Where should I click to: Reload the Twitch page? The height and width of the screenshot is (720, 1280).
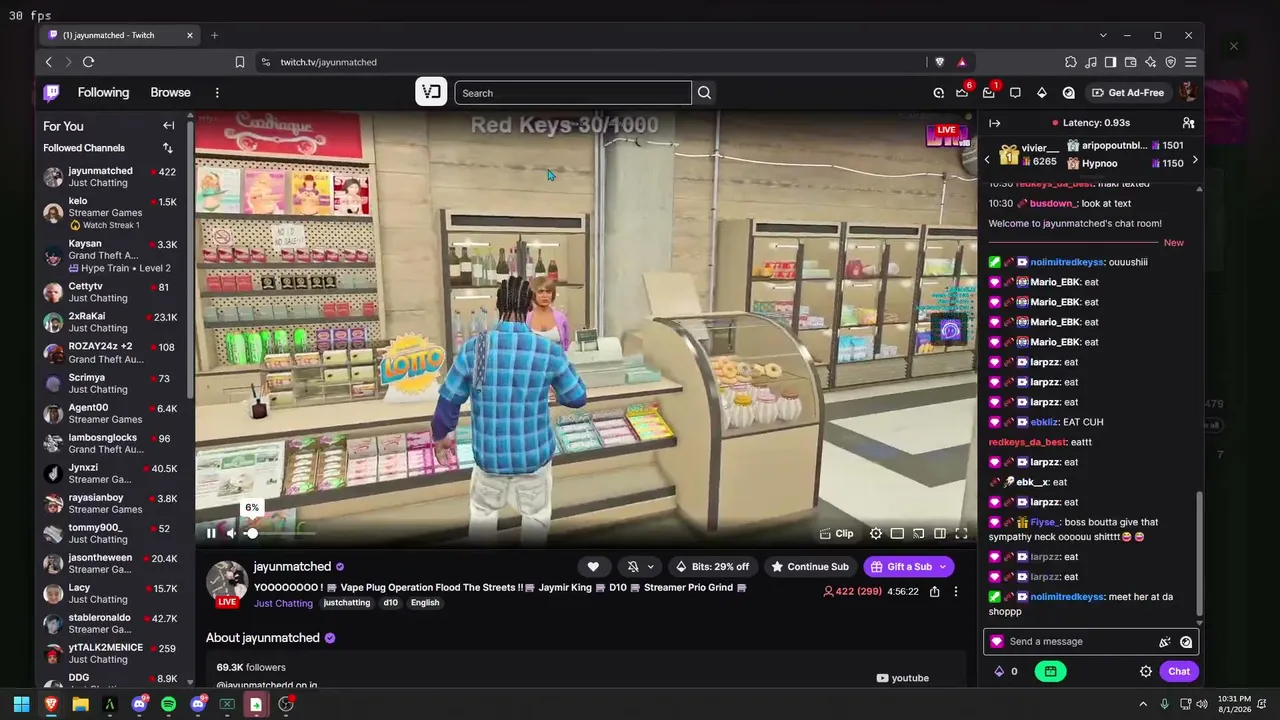[x=88, y=62]
